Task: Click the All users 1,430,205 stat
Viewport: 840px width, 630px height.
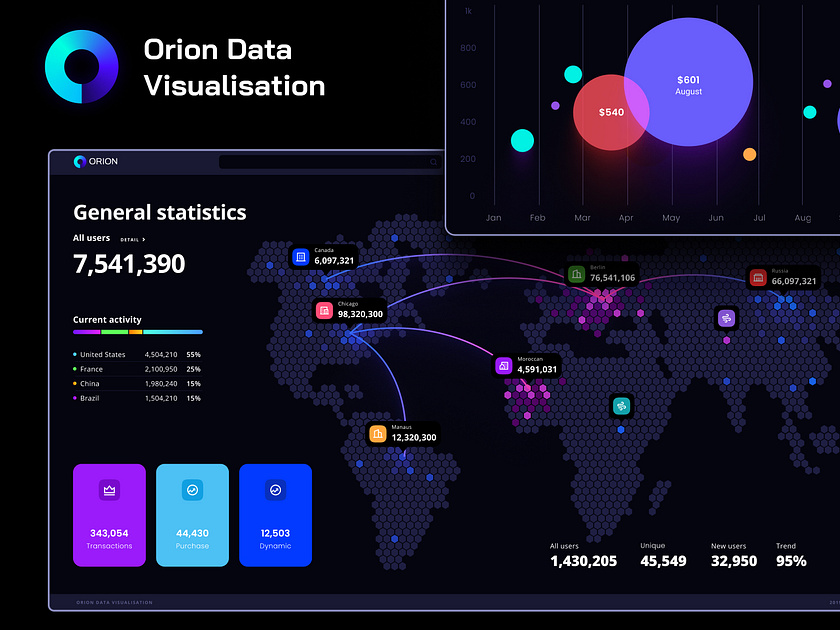Action: pos(583,556)
